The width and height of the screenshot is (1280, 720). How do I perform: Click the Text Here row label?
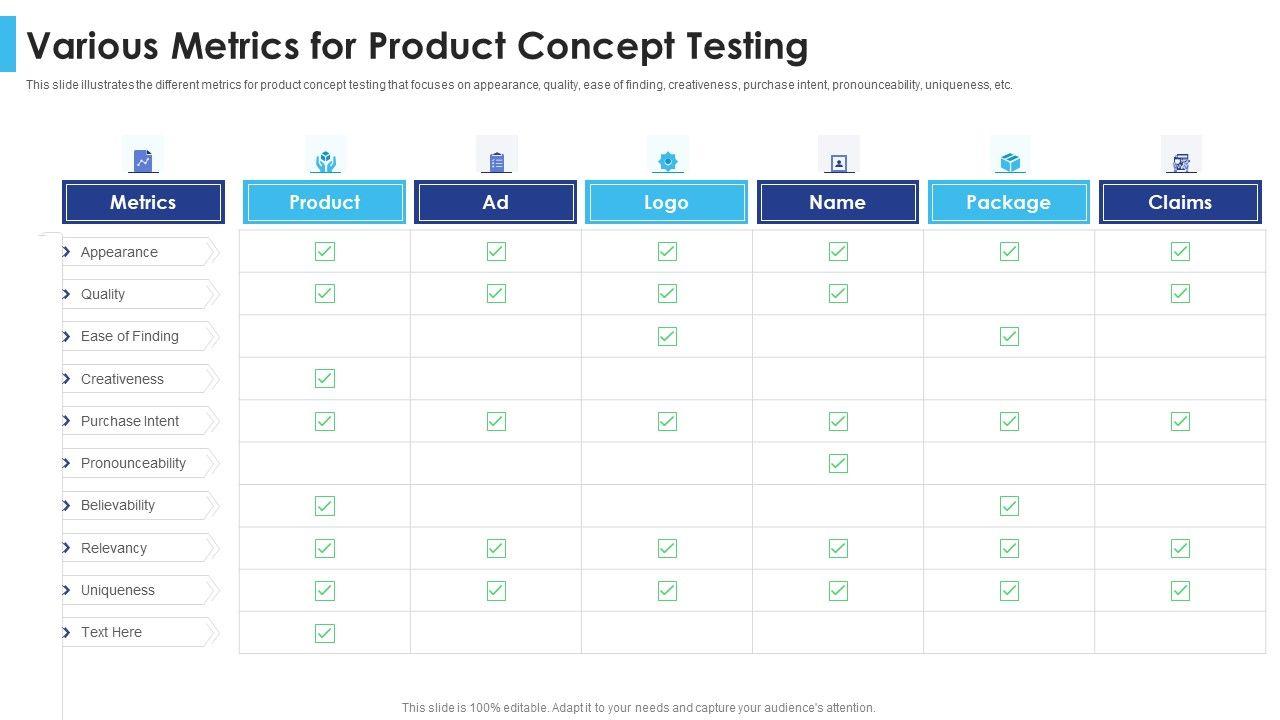111,632
